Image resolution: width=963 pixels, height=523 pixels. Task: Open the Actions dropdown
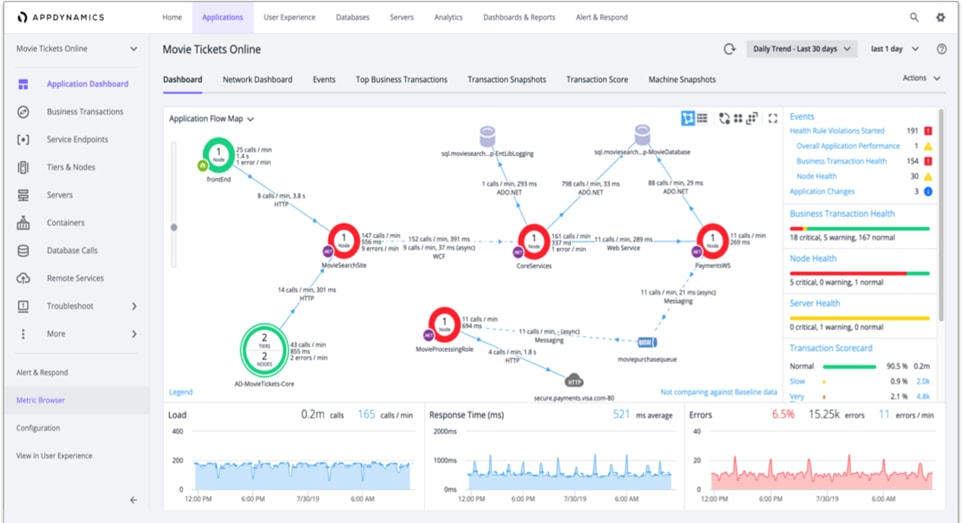click(x=921, y=78)
